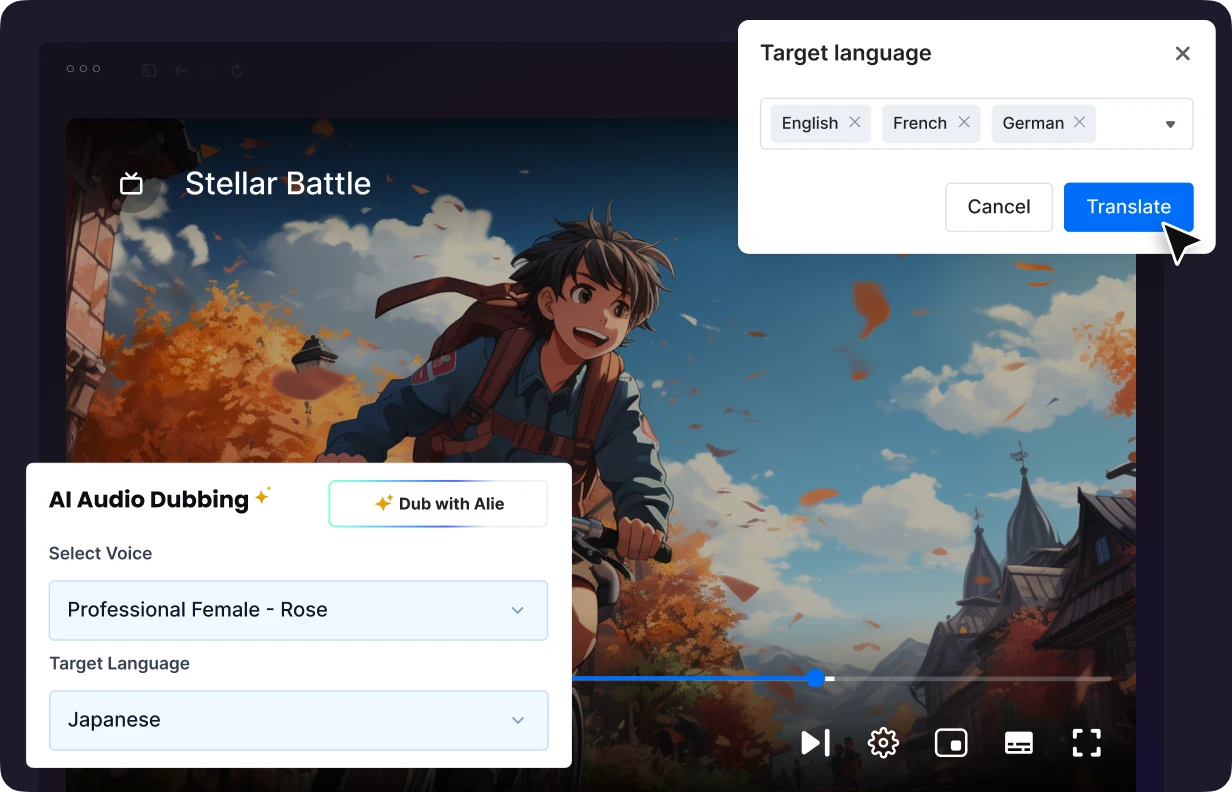1232x792 pixels.
Task: Remove English from target languages
Action: 855,122
